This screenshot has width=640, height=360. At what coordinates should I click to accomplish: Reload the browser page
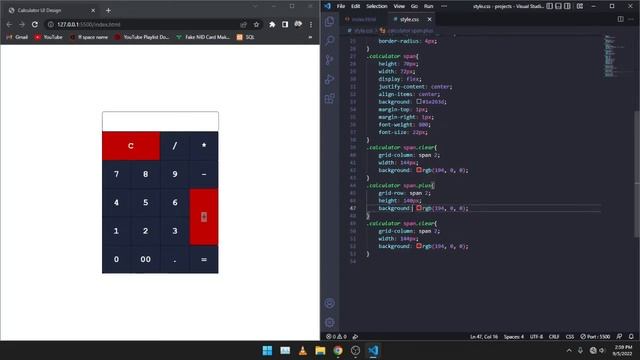pos(35,24)
